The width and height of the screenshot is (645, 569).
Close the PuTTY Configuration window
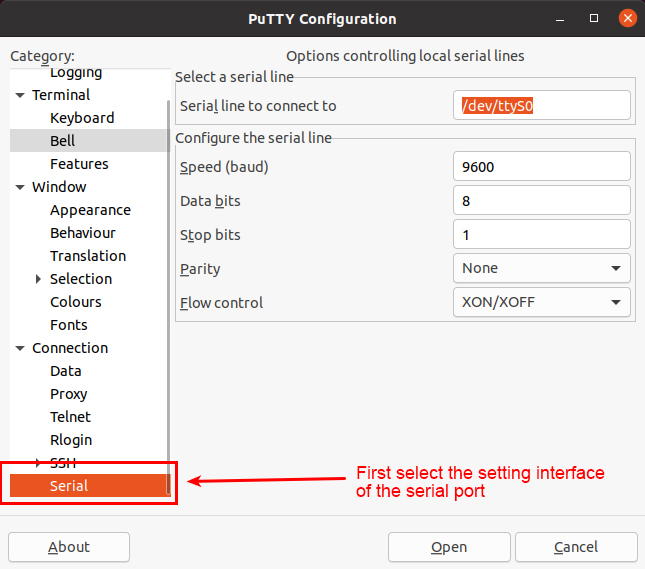628,19
